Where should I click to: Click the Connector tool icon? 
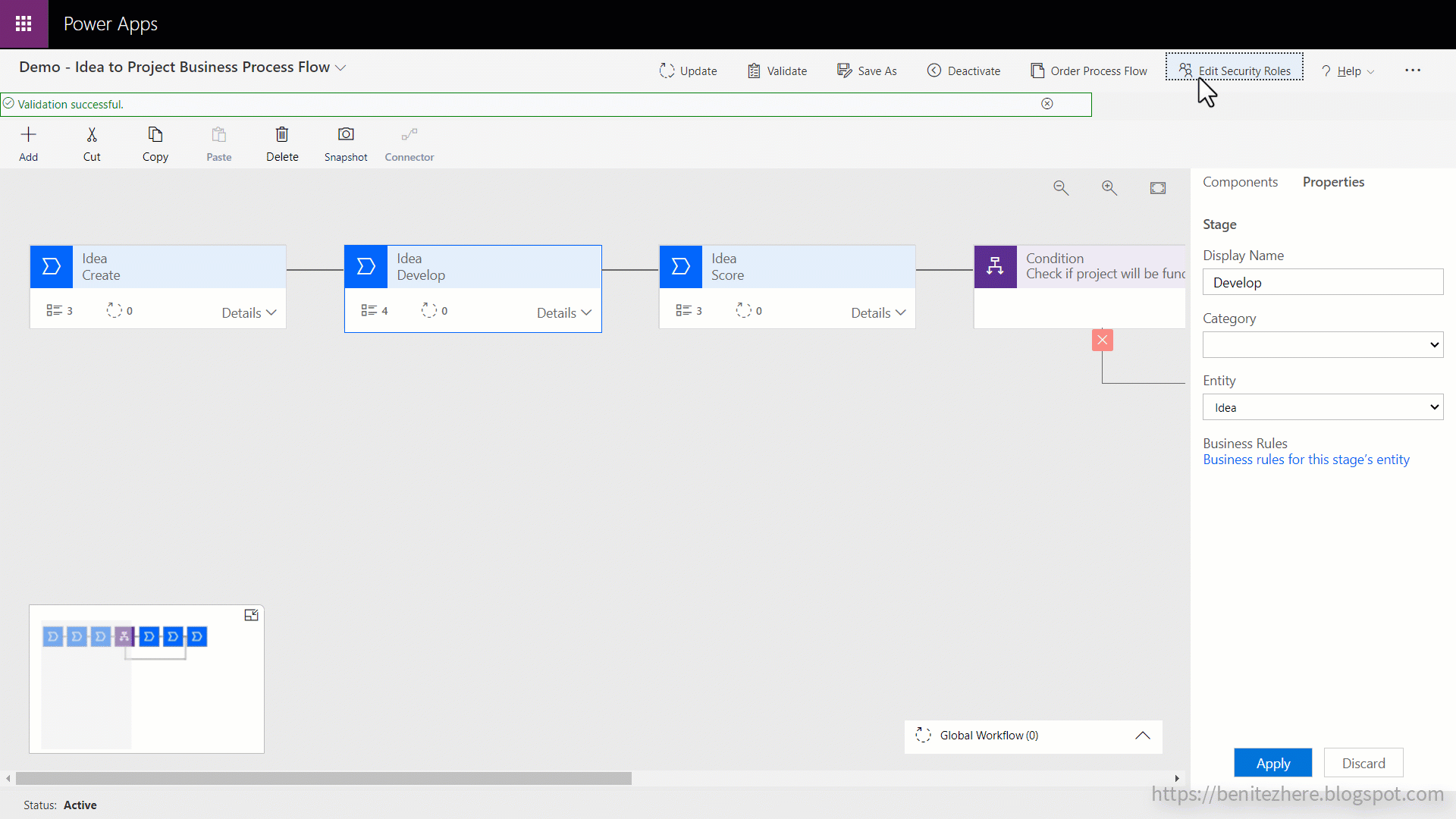coord(409,135)
